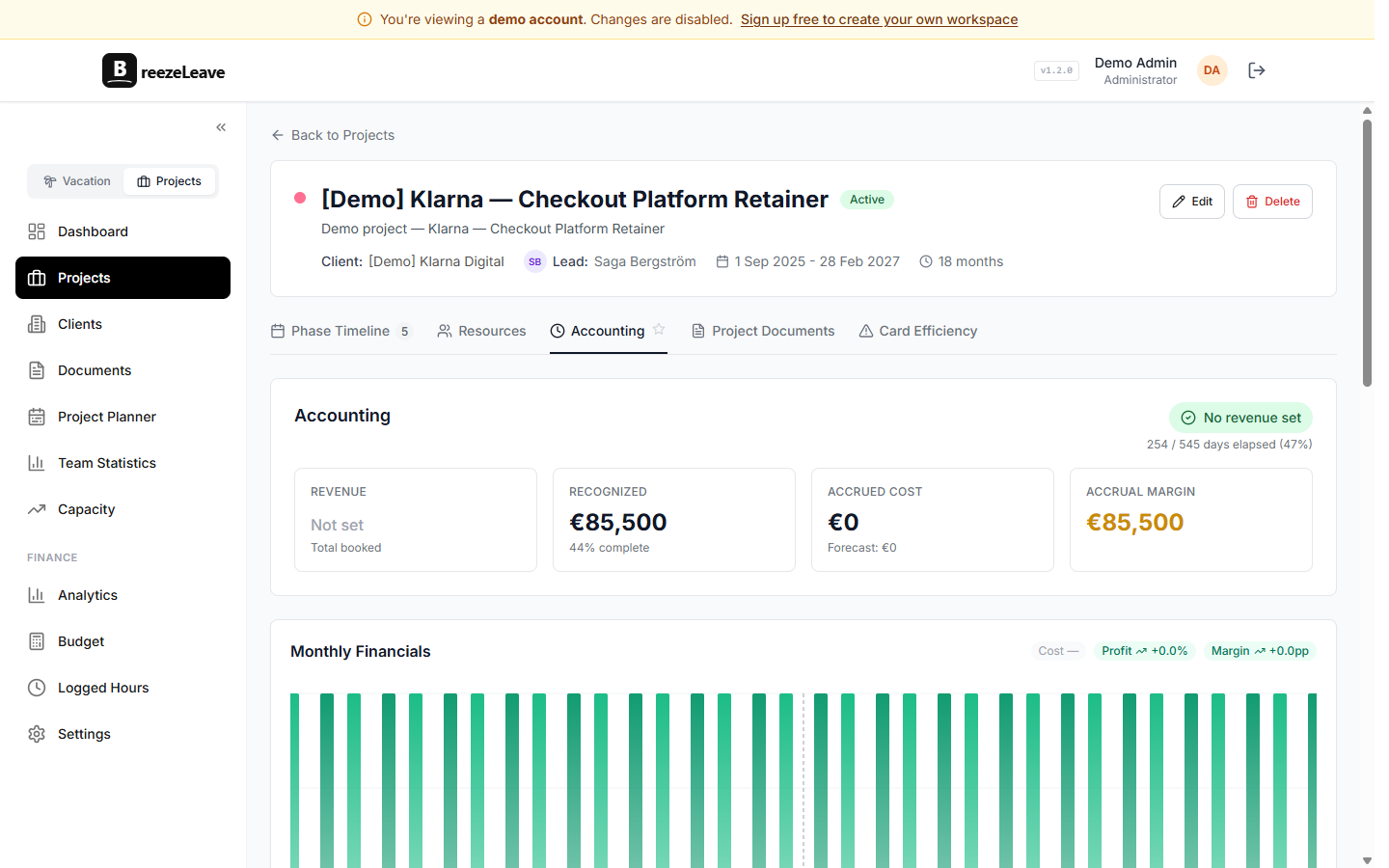Viewport: 1389px width, 868px height.
Task: Go back to Projects link
Action: pyautogui.click(x=333, y=135)
